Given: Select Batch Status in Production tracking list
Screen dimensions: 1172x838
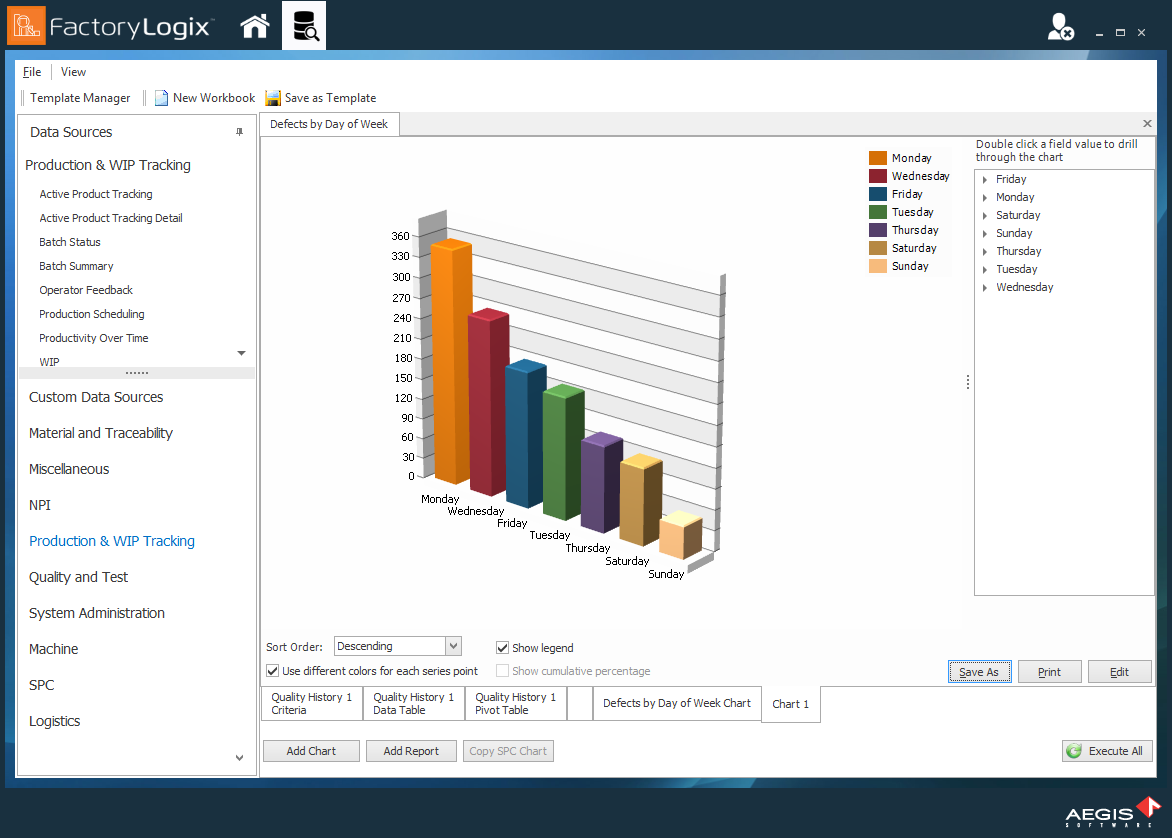Looking at the screenshot, I should [68, 241].
